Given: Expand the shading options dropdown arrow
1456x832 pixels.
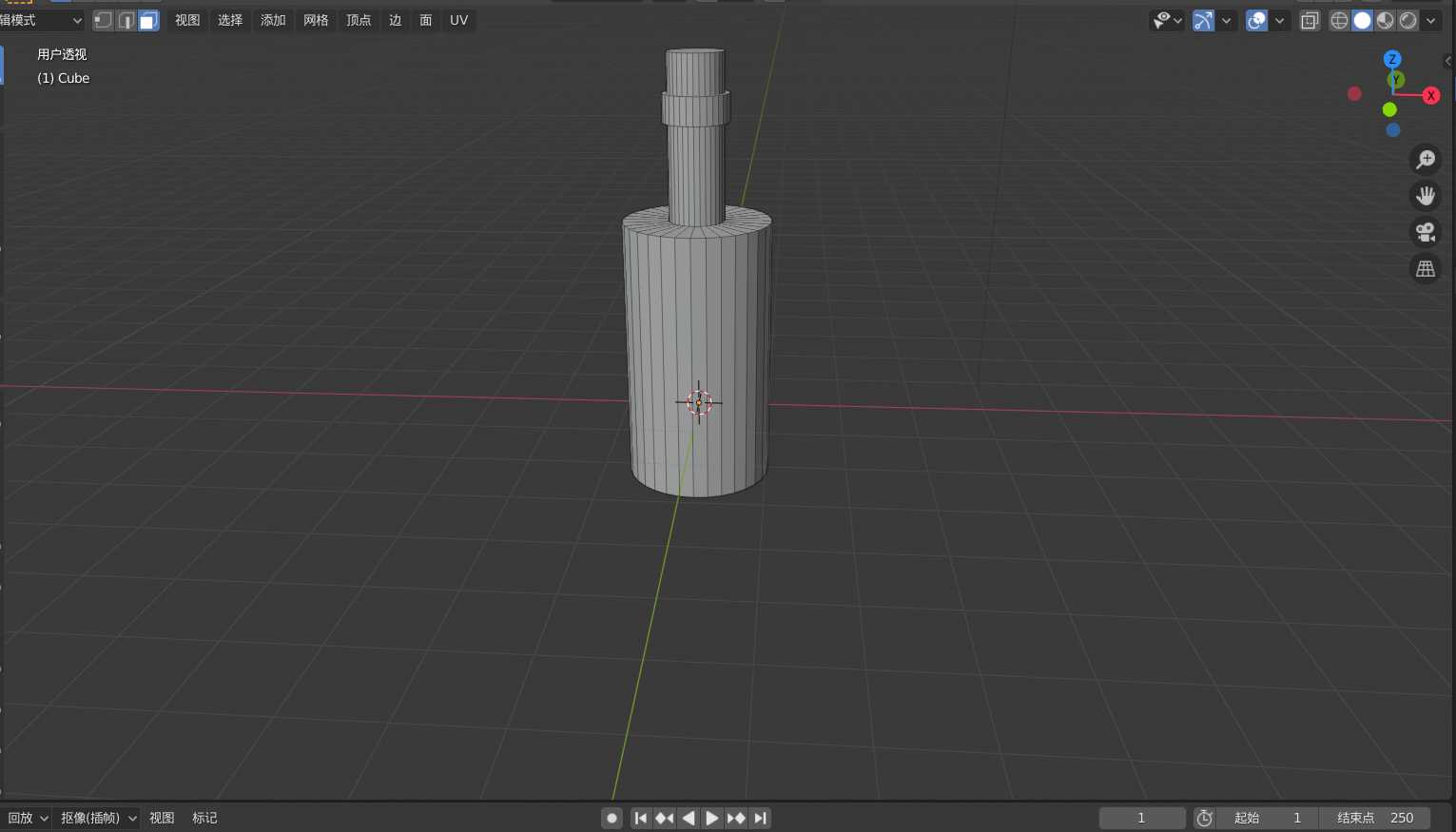Looking at the screenshot, I should (1431, 20).
